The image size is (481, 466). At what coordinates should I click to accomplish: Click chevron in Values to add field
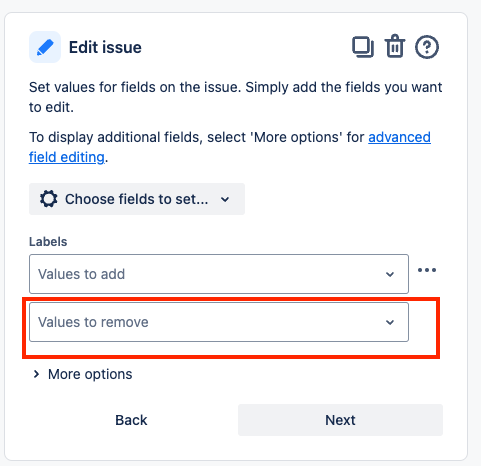tap(390, 274)
